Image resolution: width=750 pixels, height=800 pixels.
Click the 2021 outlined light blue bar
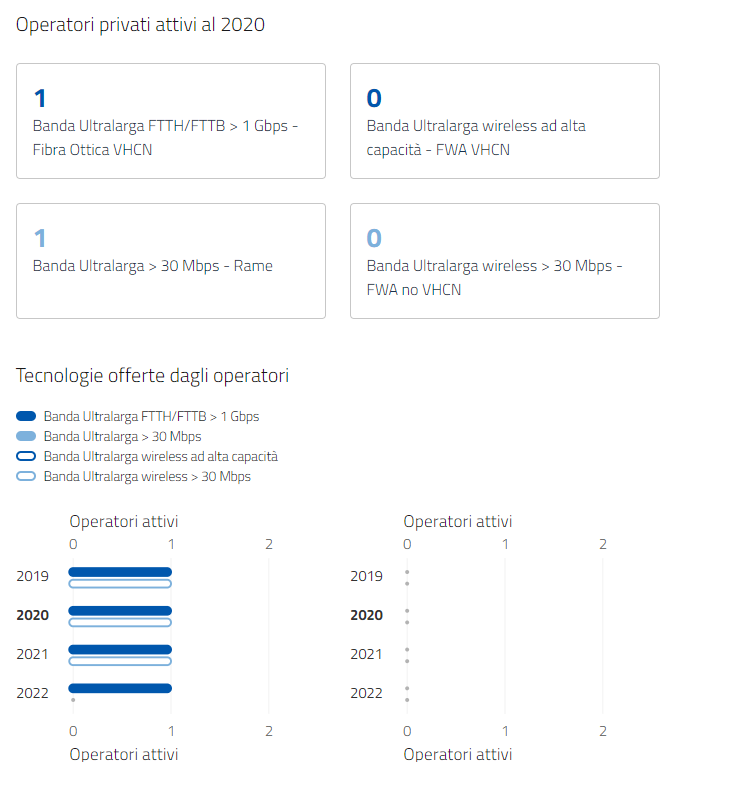coord(120,661)
